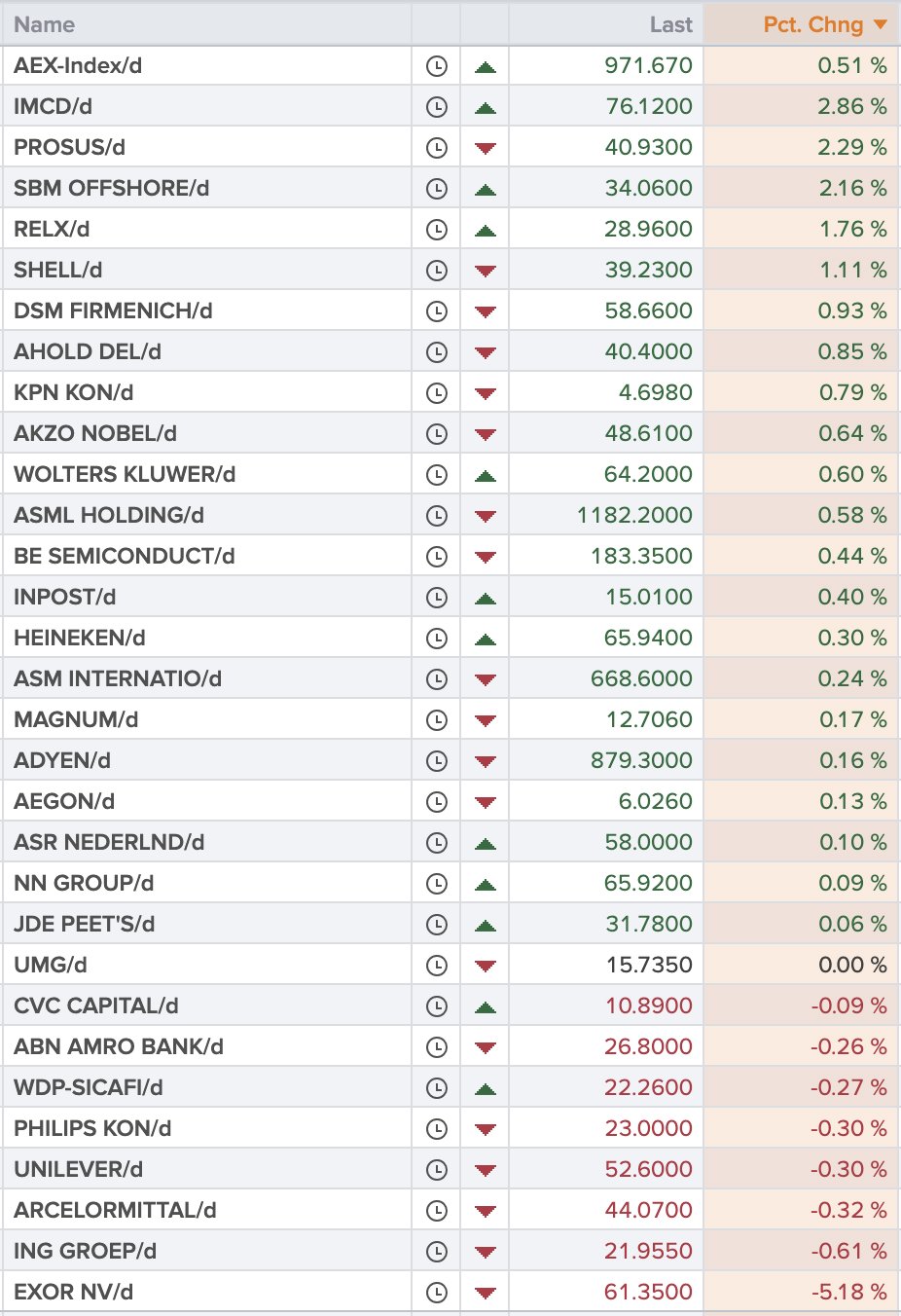Viewport: 901px width, 1316px height.
Task: Select the RELX/d row name
Action: coord(52,230)
